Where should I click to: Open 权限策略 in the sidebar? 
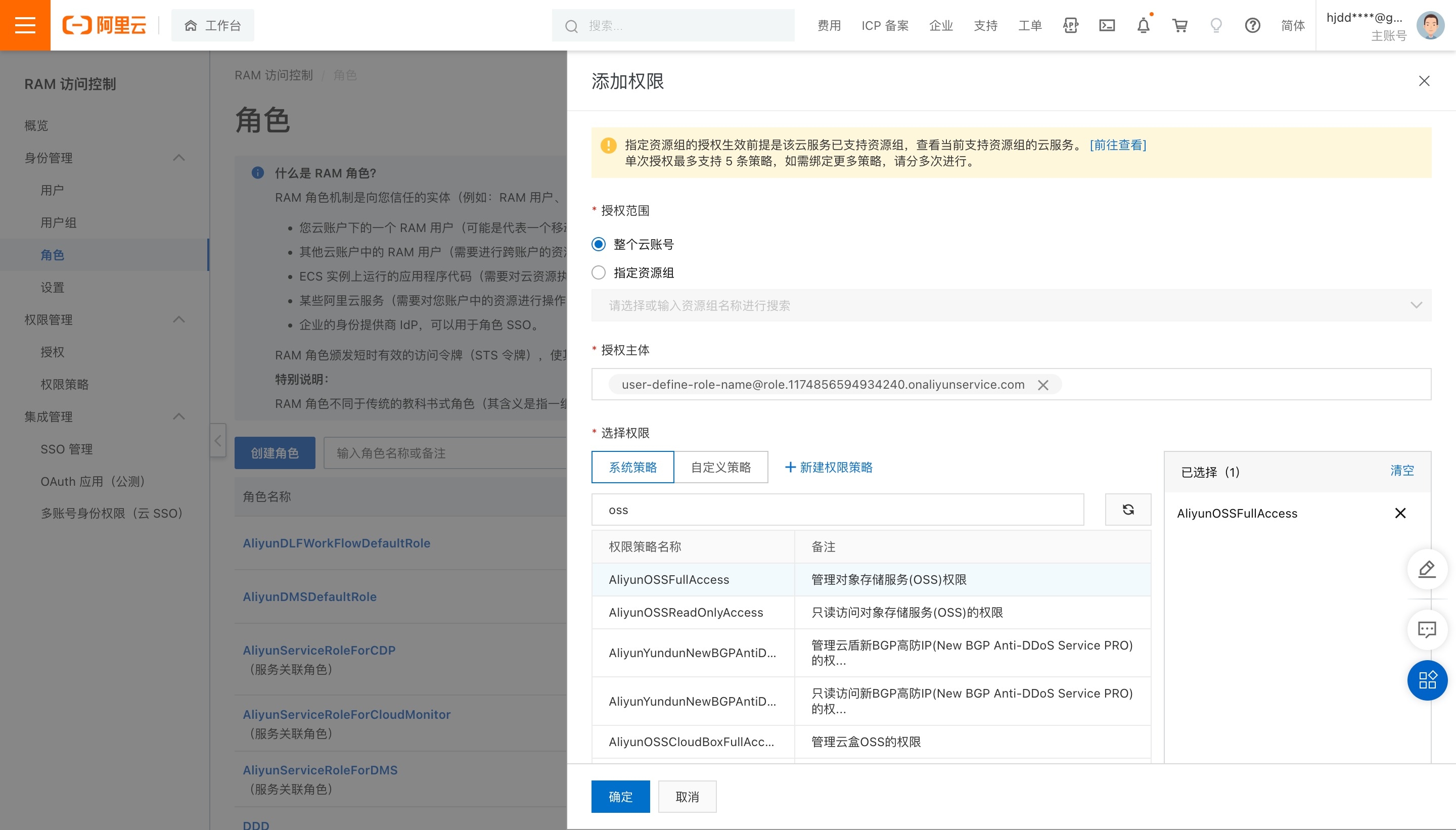64,384
